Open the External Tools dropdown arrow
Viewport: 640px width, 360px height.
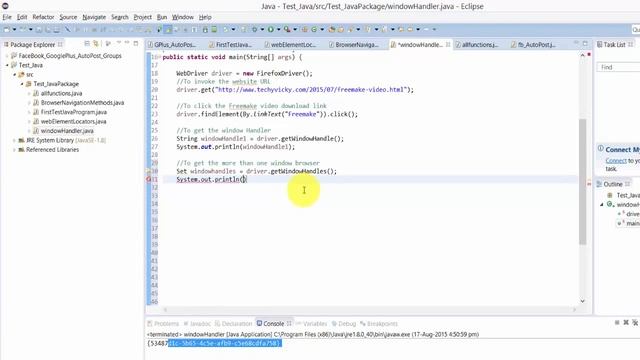(295, 29)
